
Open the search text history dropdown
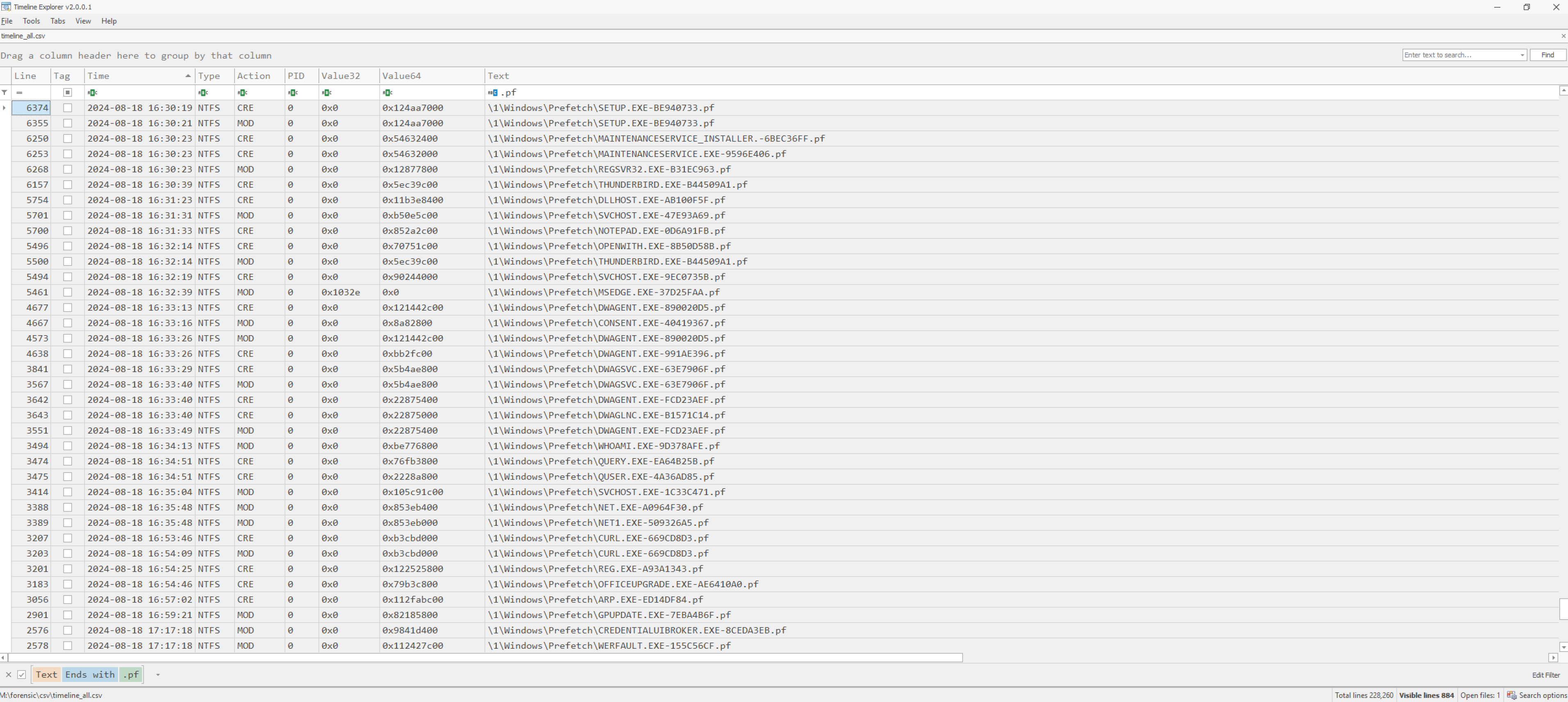click(1522, 55)
